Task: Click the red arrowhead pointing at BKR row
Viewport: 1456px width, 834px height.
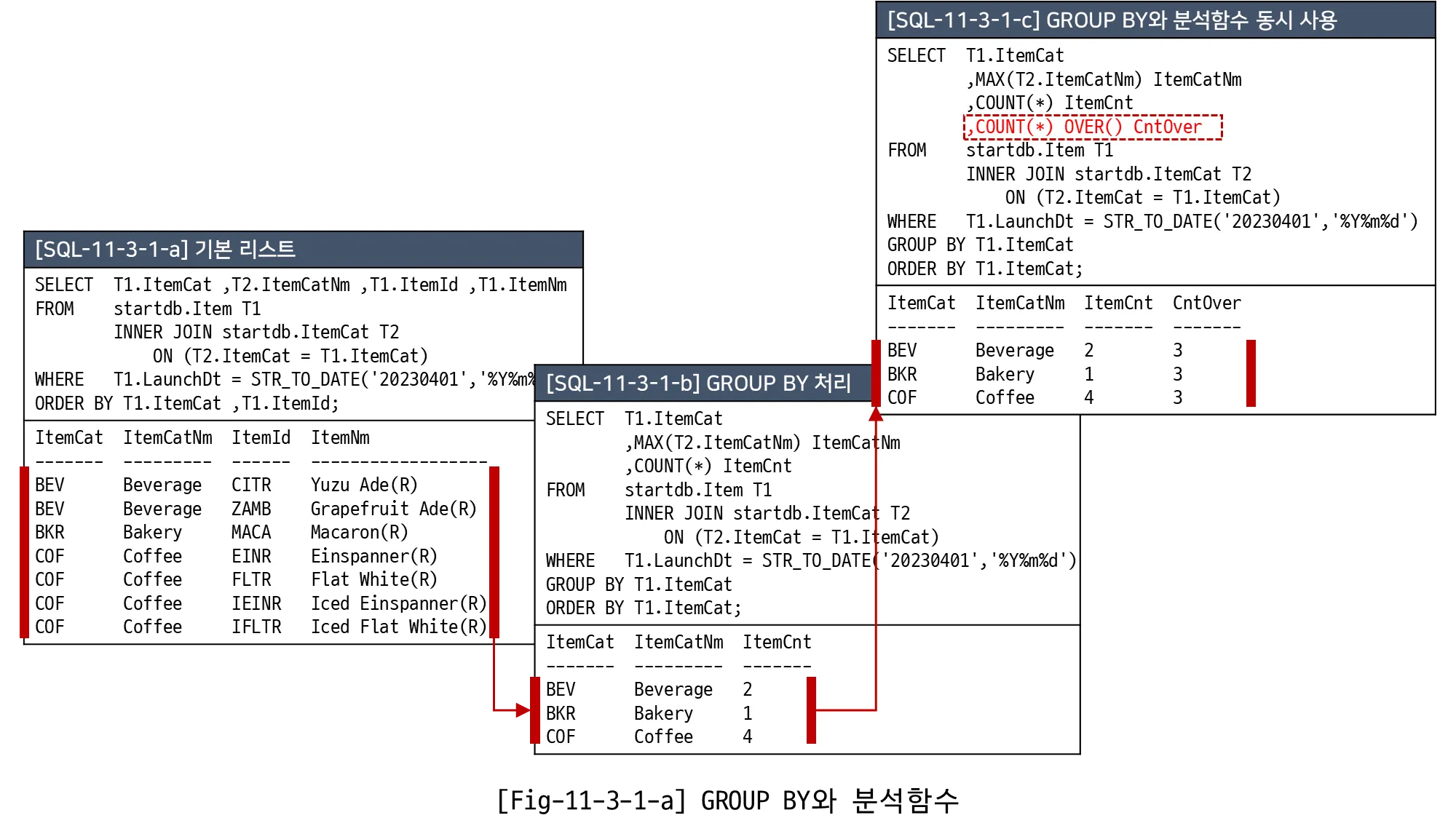Action: [x=521, y=710]
